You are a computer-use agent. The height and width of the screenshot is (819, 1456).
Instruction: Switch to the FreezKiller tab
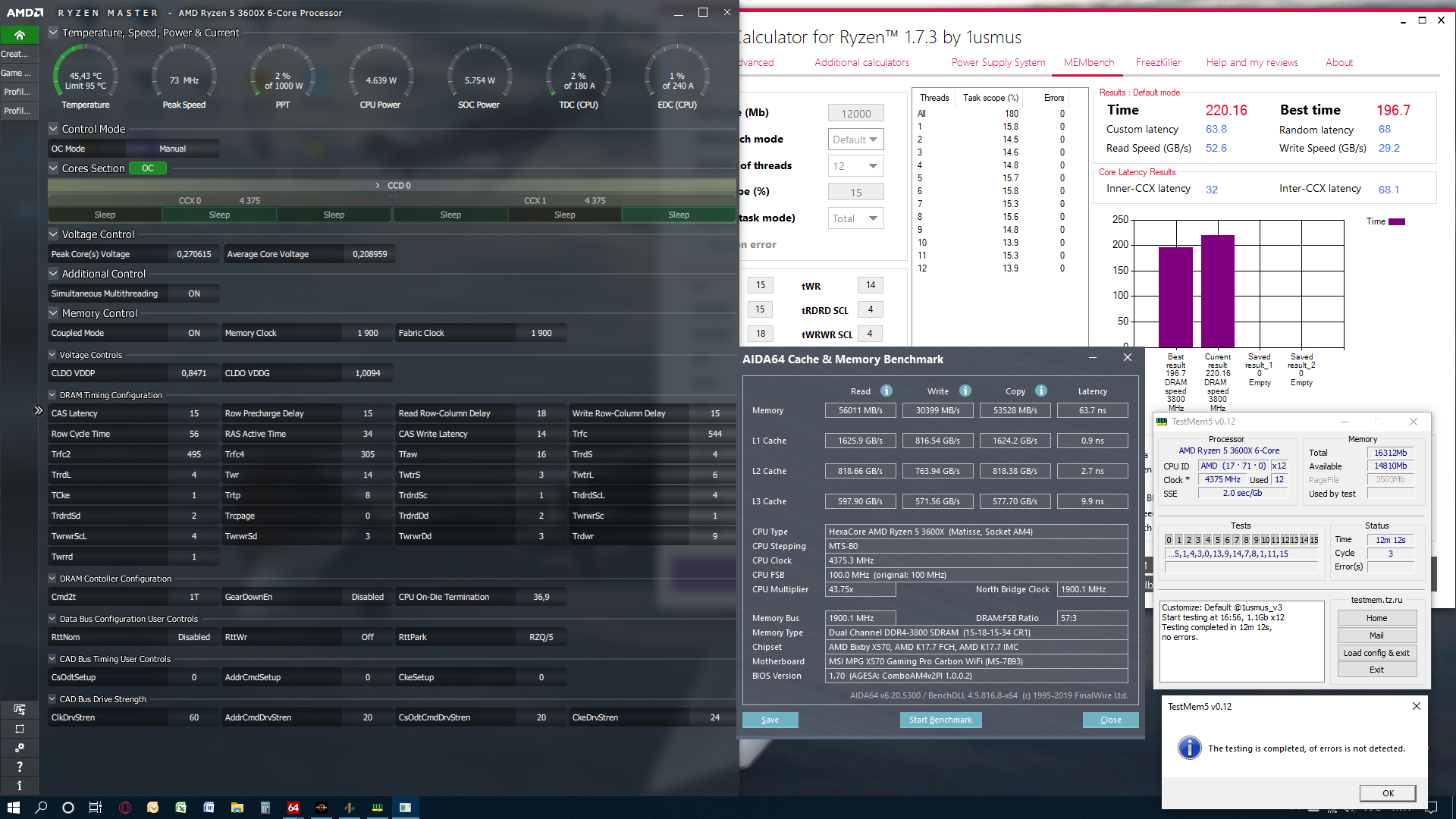pos(1158,62)
